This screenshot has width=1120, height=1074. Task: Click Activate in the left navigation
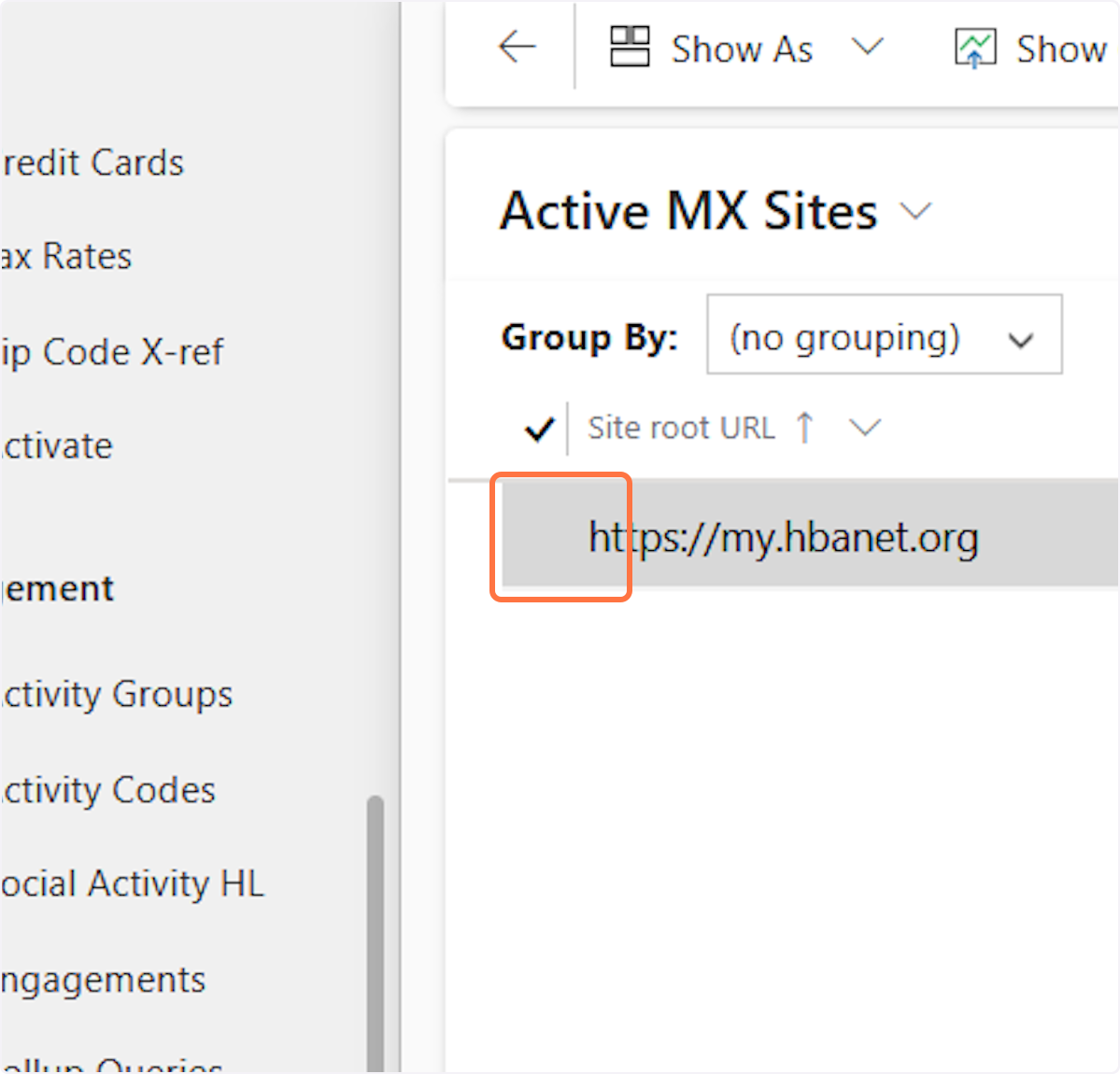[x=56, y=445]
